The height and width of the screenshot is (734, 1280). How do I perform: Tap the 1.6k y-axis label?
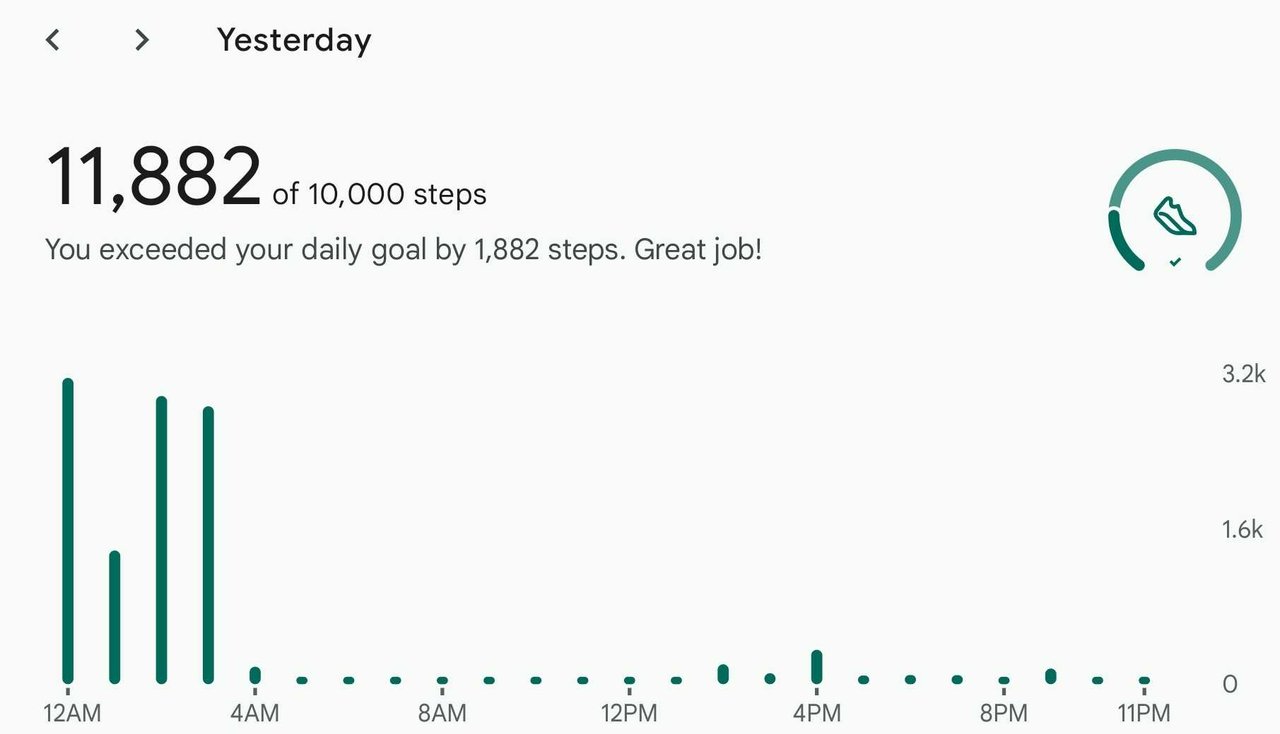pyautogui.click(x=1243, y=530)
